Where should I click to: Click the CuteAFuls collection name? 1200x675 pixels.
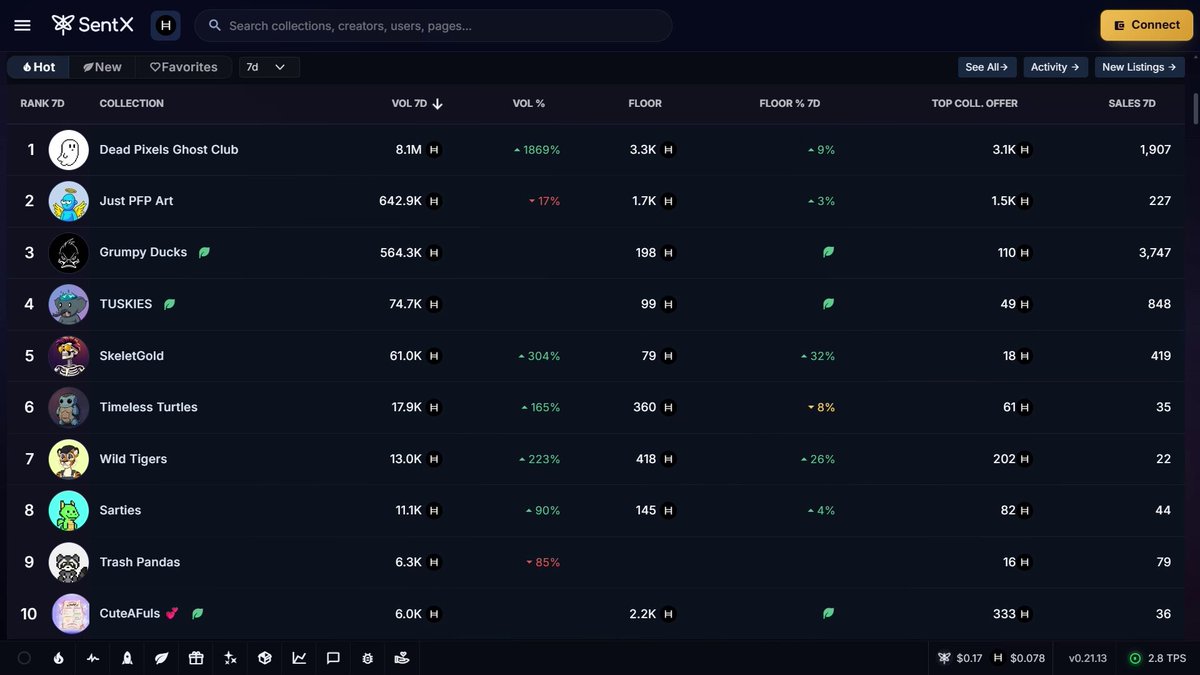130,613
